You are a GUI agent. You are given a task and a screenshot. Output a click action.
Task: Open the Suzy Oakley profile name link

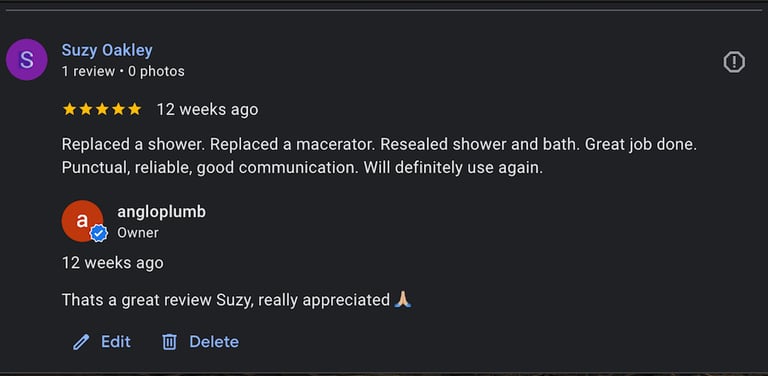pos(107,50)
